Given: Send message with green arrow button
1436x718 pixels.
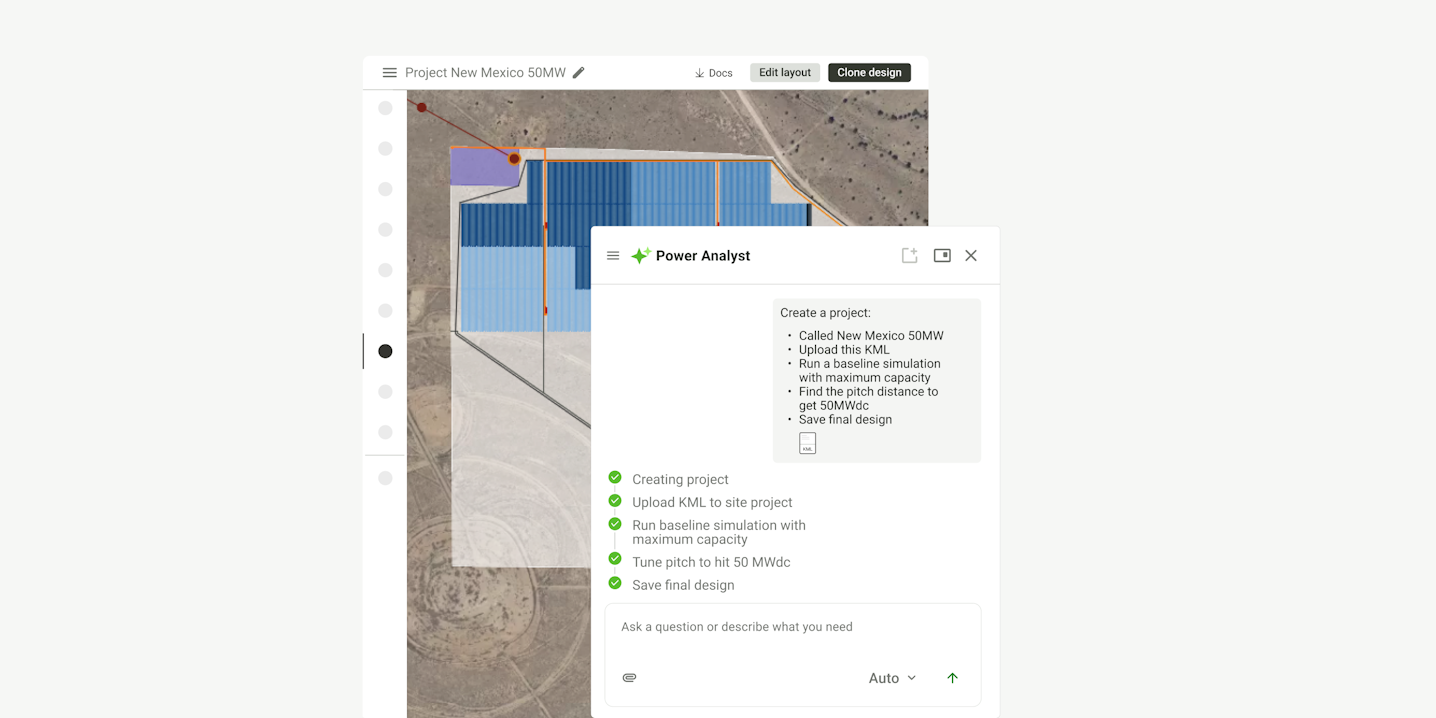Looking at the screenshot, I should [x=952, y=678].
